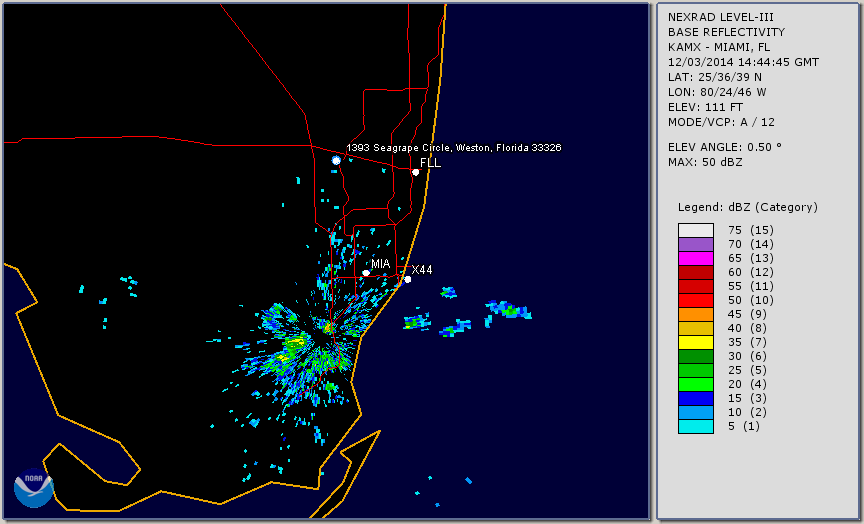The width and height of the screenshot is (864, 524).
Task: Click the 'LON: 80/24/46 W' text
Action: point(717,92)
